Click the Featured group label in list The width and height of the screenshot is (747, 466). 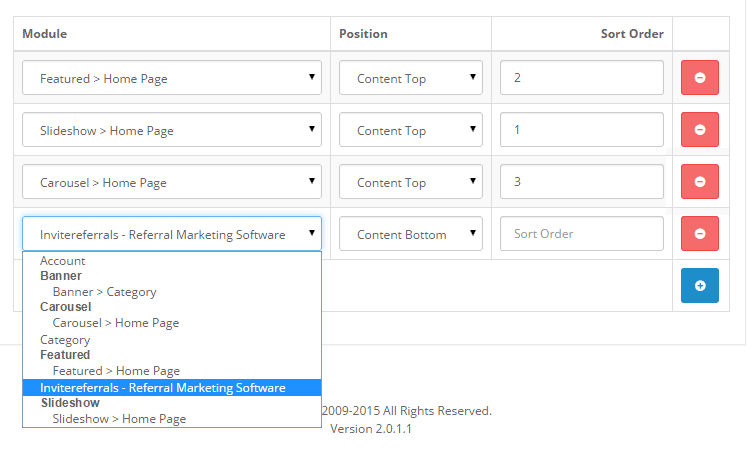pyautogui.click(x=65, y=355)
